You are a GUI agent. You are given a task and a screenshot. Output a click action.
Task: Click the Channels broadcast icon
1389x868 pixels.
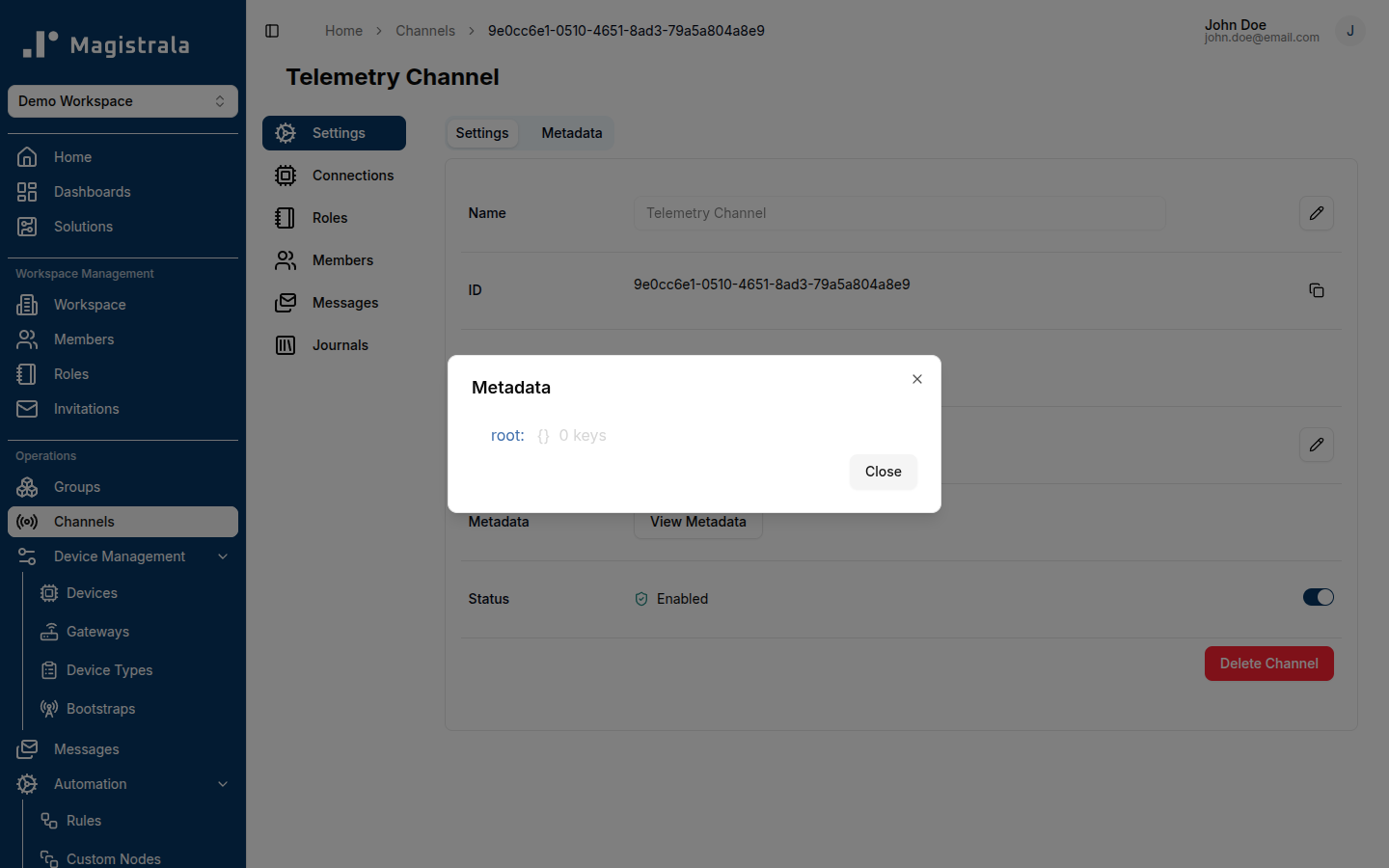click(27, 522)
